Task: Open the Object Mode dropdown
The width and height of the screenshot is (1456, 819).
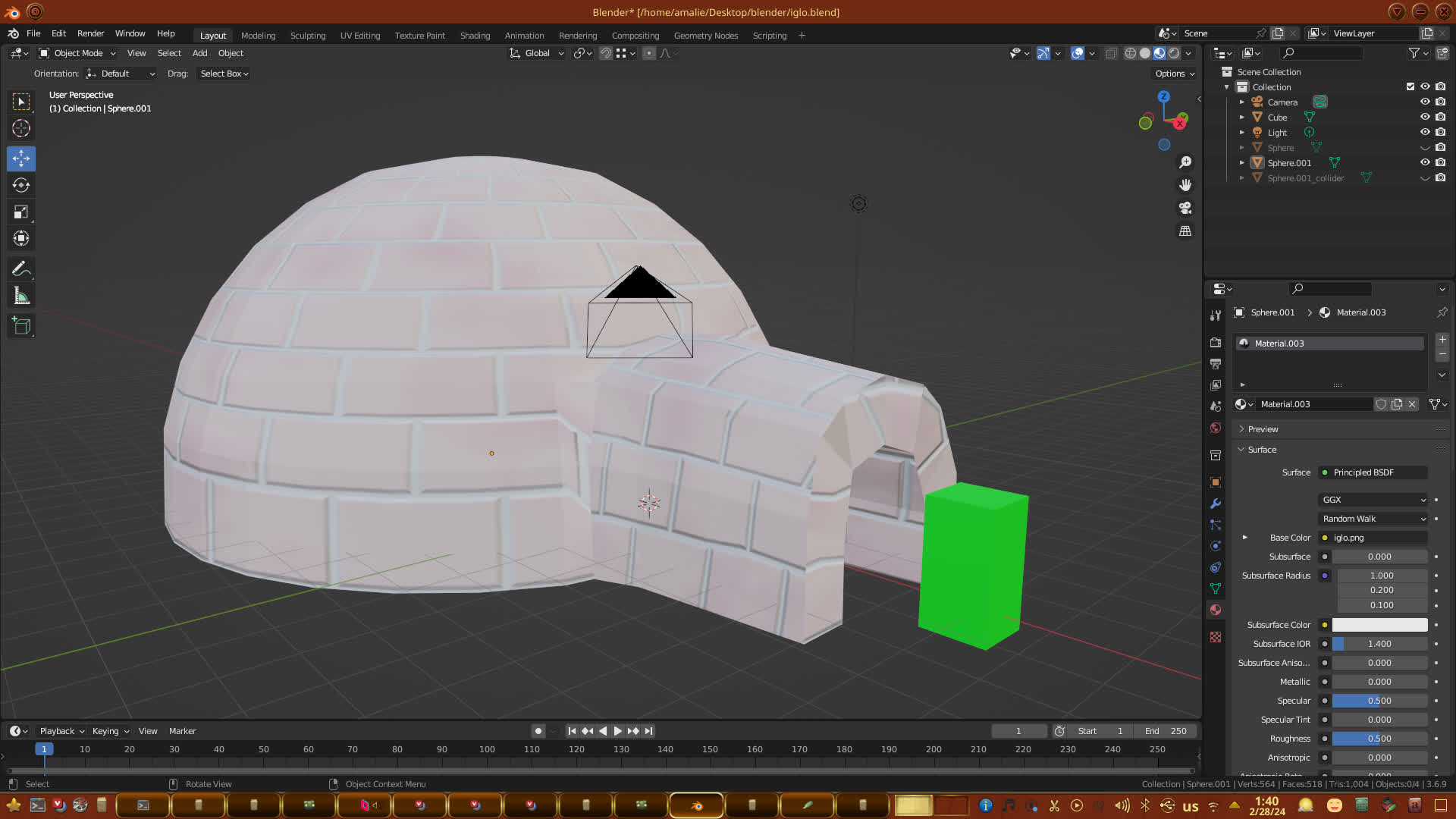Action: [x=77, y=53]
